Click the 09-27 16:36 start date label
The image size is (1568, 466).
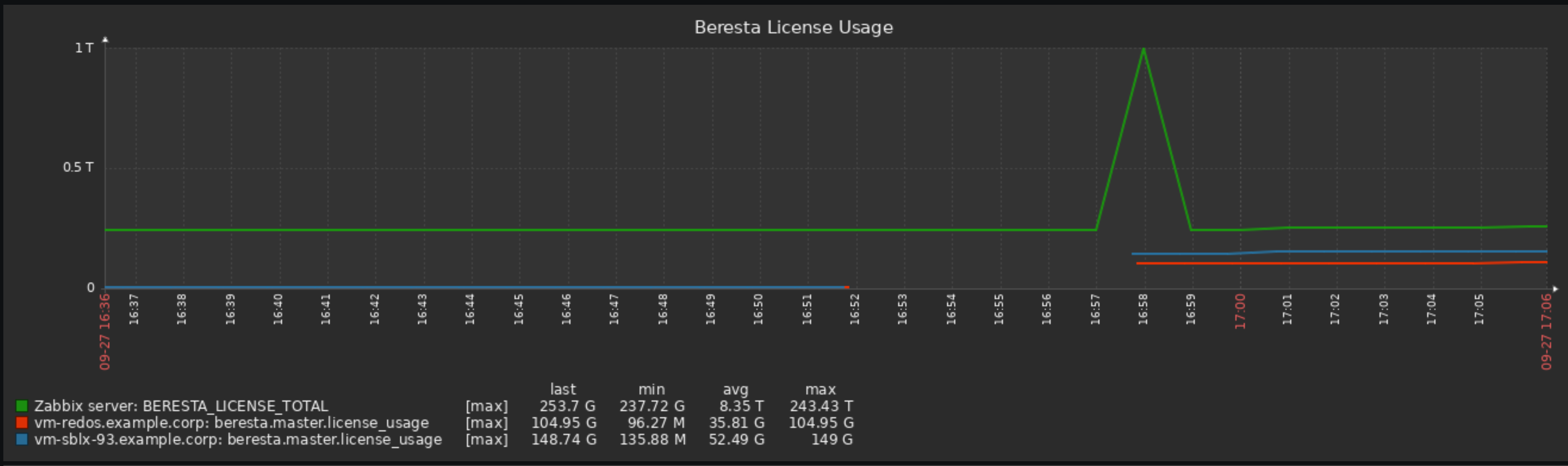point(105,332)
